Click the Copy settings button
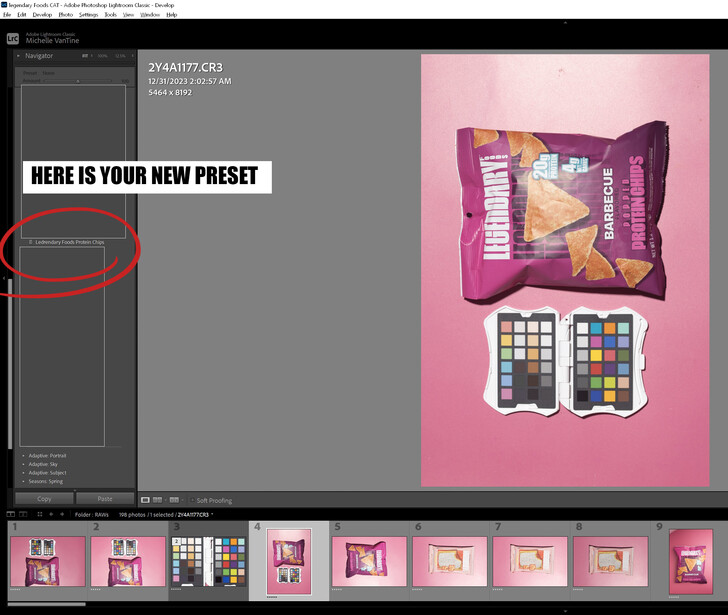Screen dimensions: 728x615 click(44, 499)
